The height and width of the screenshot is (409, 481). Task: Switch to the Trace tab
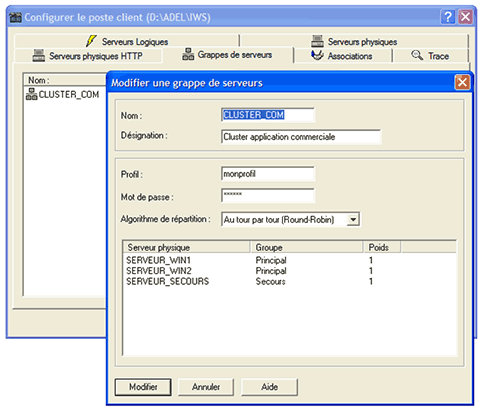(430, 56)
